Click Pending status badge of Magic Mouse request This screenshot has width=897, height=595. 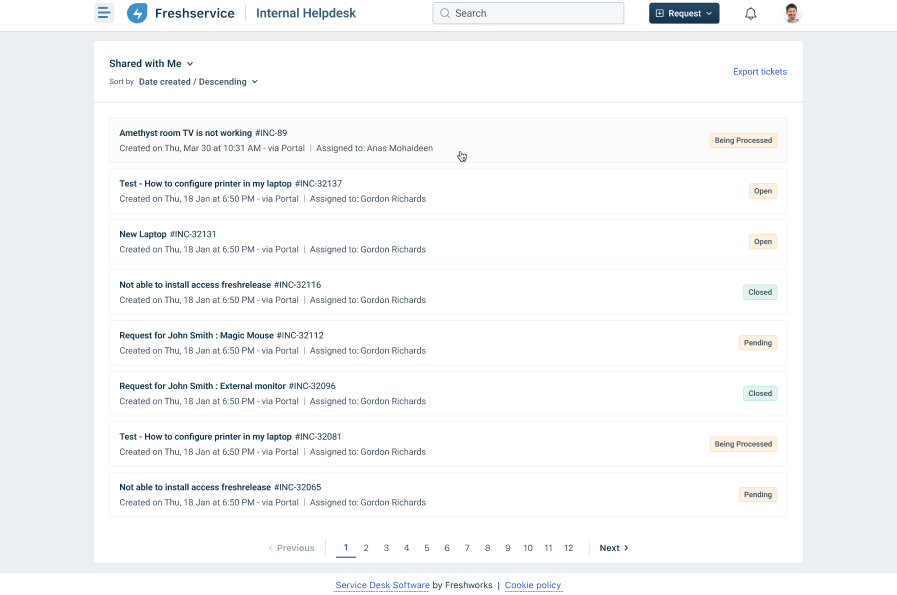[757, 343]
